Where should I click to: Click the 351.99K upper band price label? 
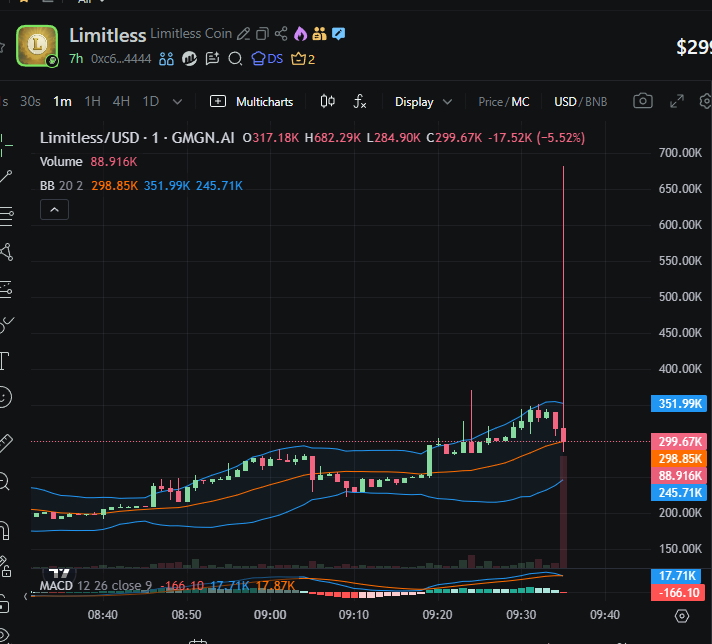click(x=679, y=403)
